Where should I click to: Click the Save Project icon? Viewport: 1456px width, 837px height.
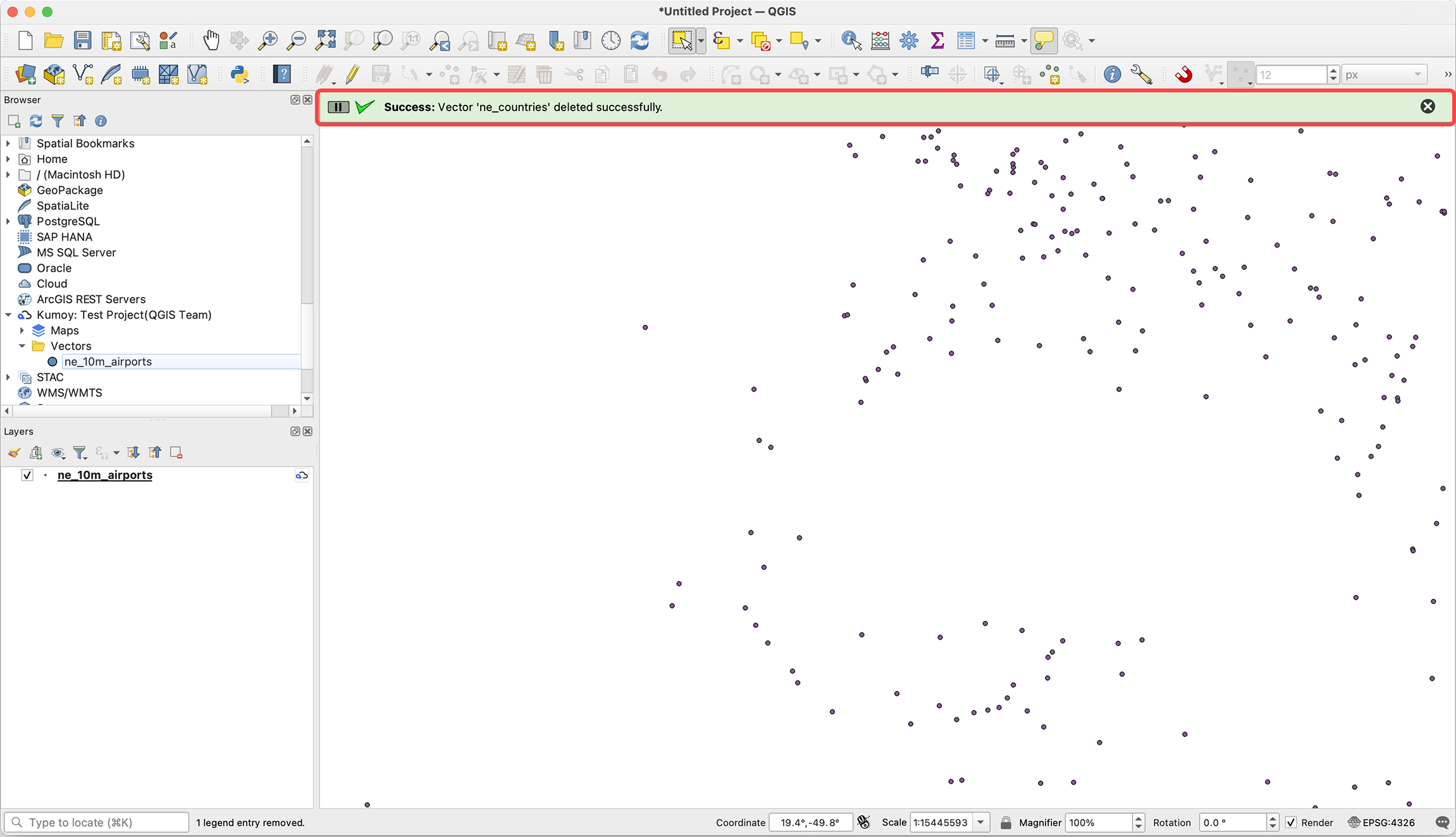(82, 40)
